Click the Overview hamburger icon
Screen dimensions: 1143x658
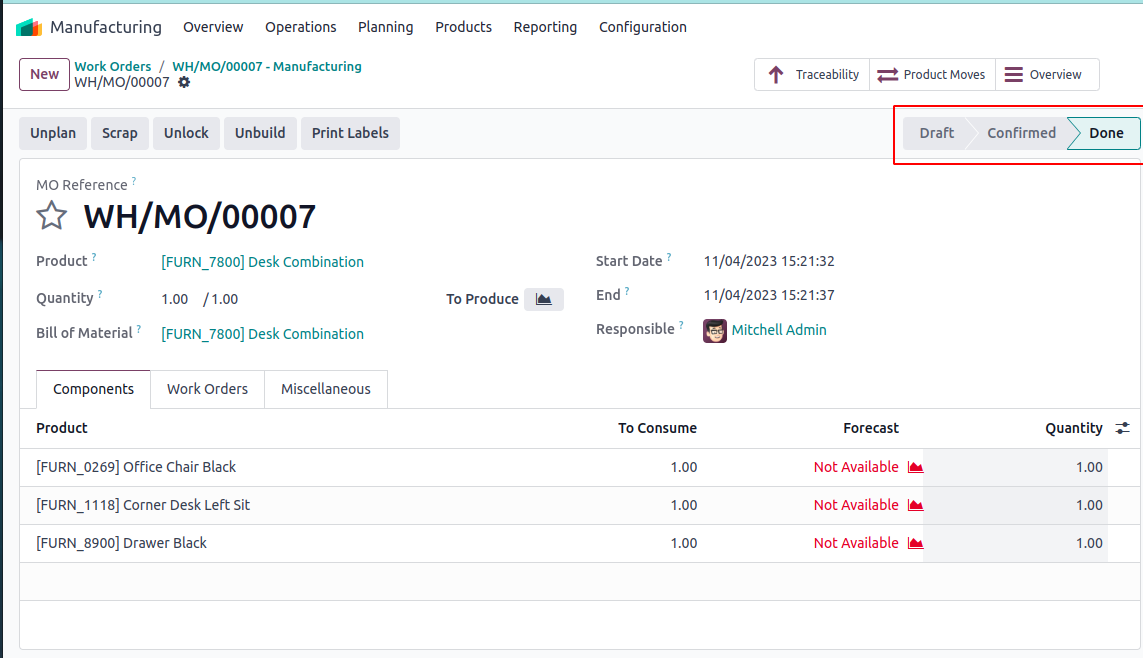pos(1013,74)
